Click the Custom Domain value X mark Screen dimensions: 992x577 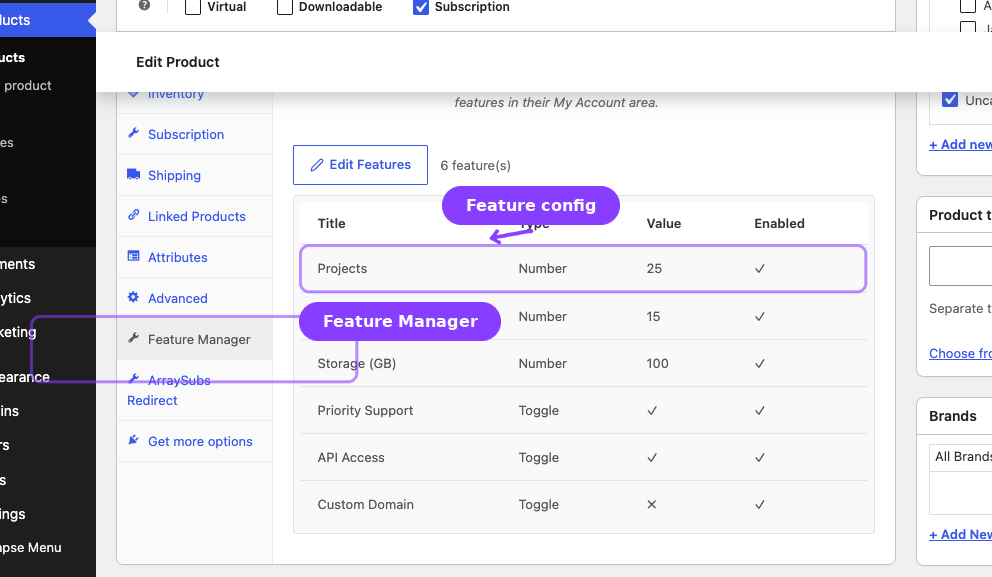(652, 504)
